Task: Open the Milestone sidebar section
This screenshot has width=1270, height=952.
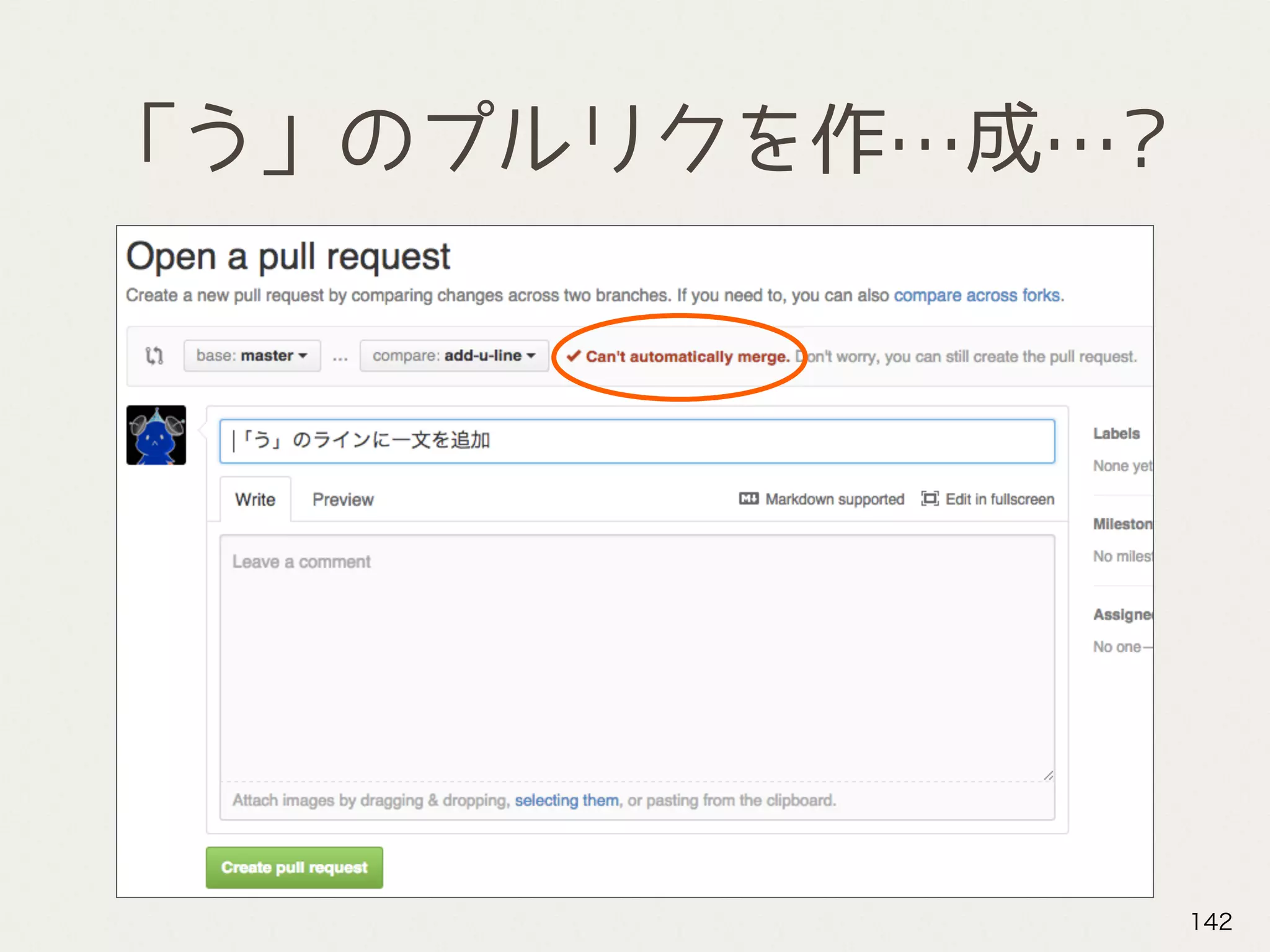Action: coord(1122,524)
